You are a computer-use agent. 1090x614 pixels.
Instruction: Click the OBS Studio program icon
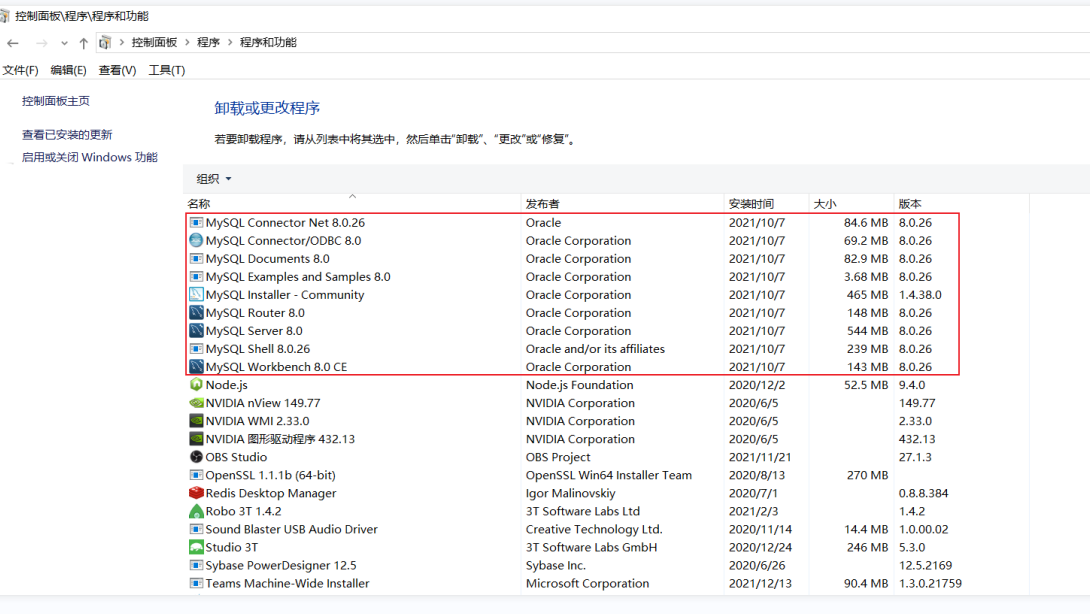[198, 457]
